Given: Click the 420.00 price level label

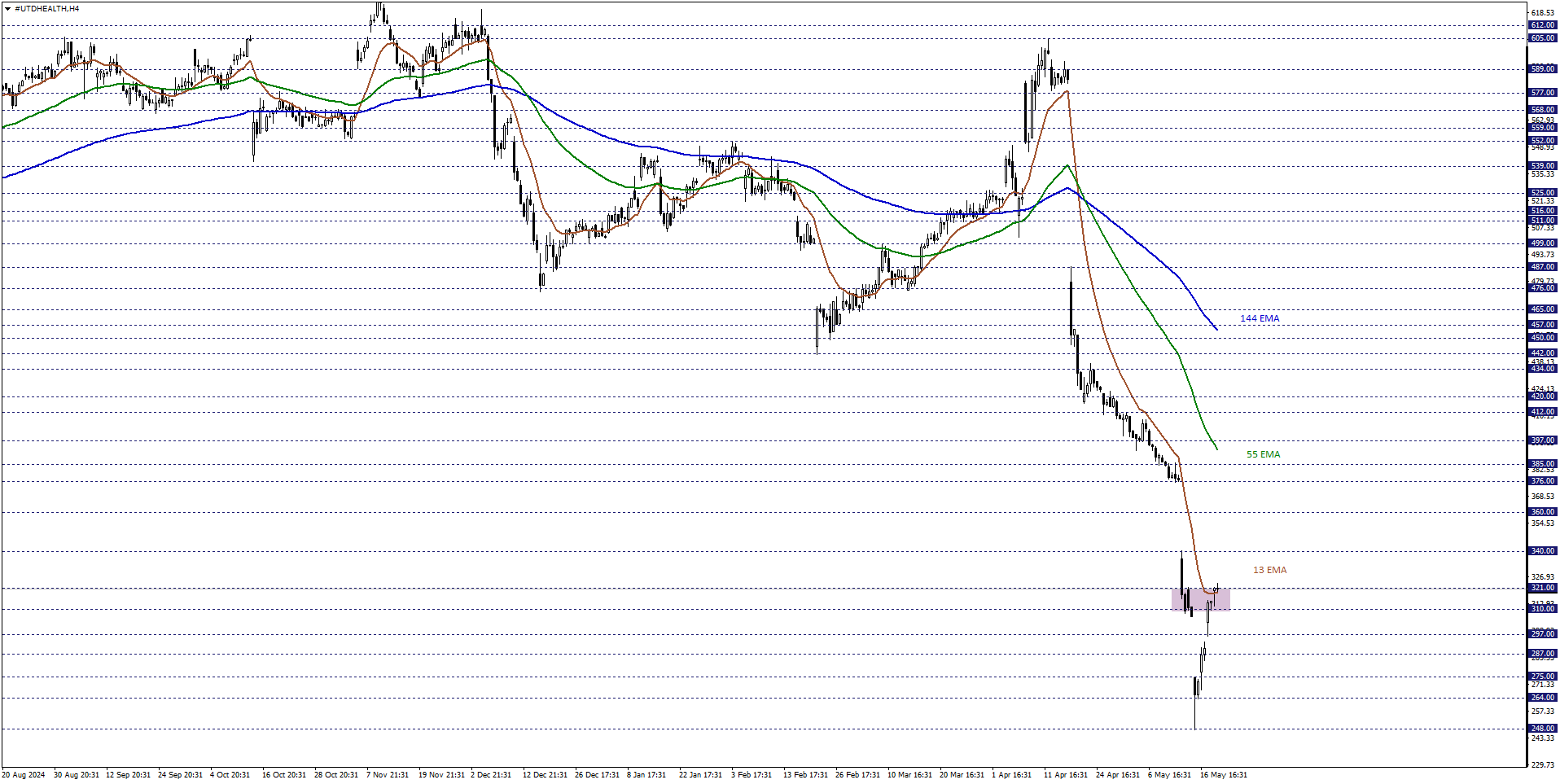Looking at the screenshot, I should (x=1543, y=396).
